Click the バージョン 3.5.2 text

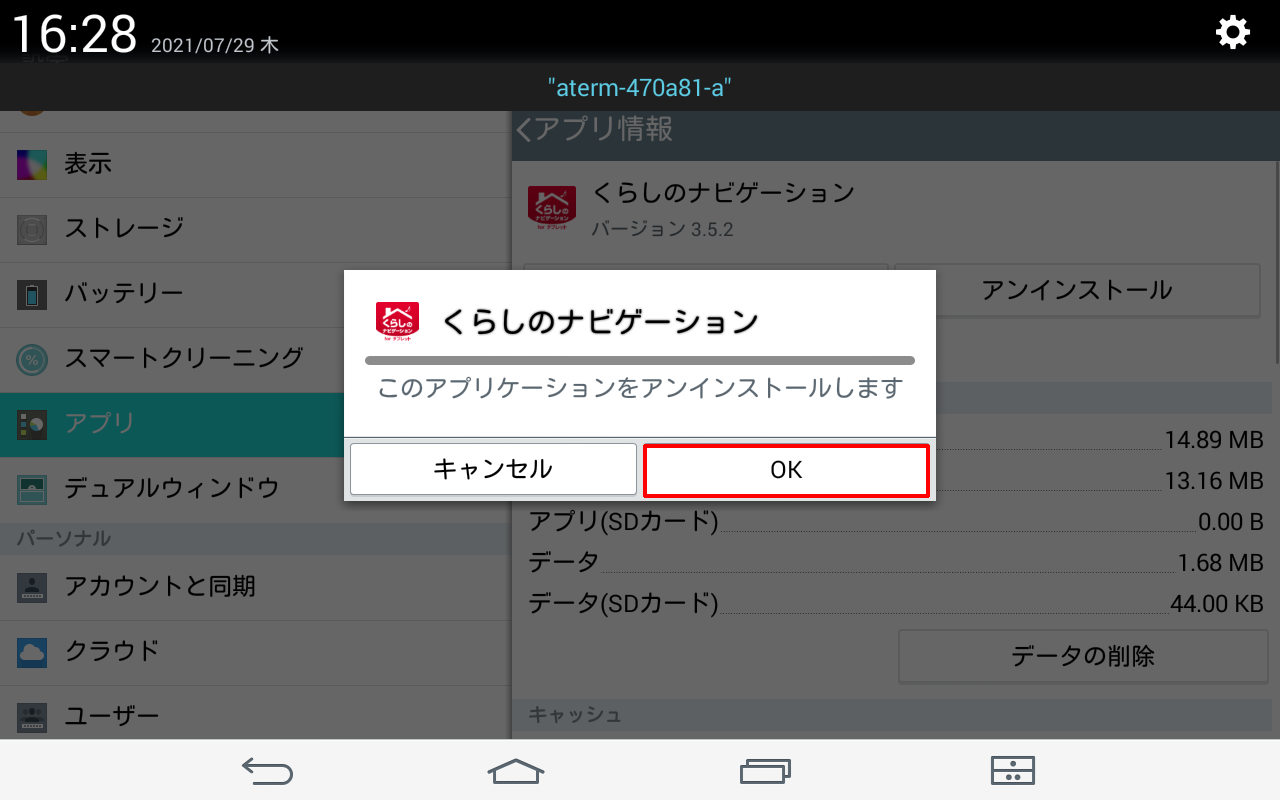click(662, 229)
